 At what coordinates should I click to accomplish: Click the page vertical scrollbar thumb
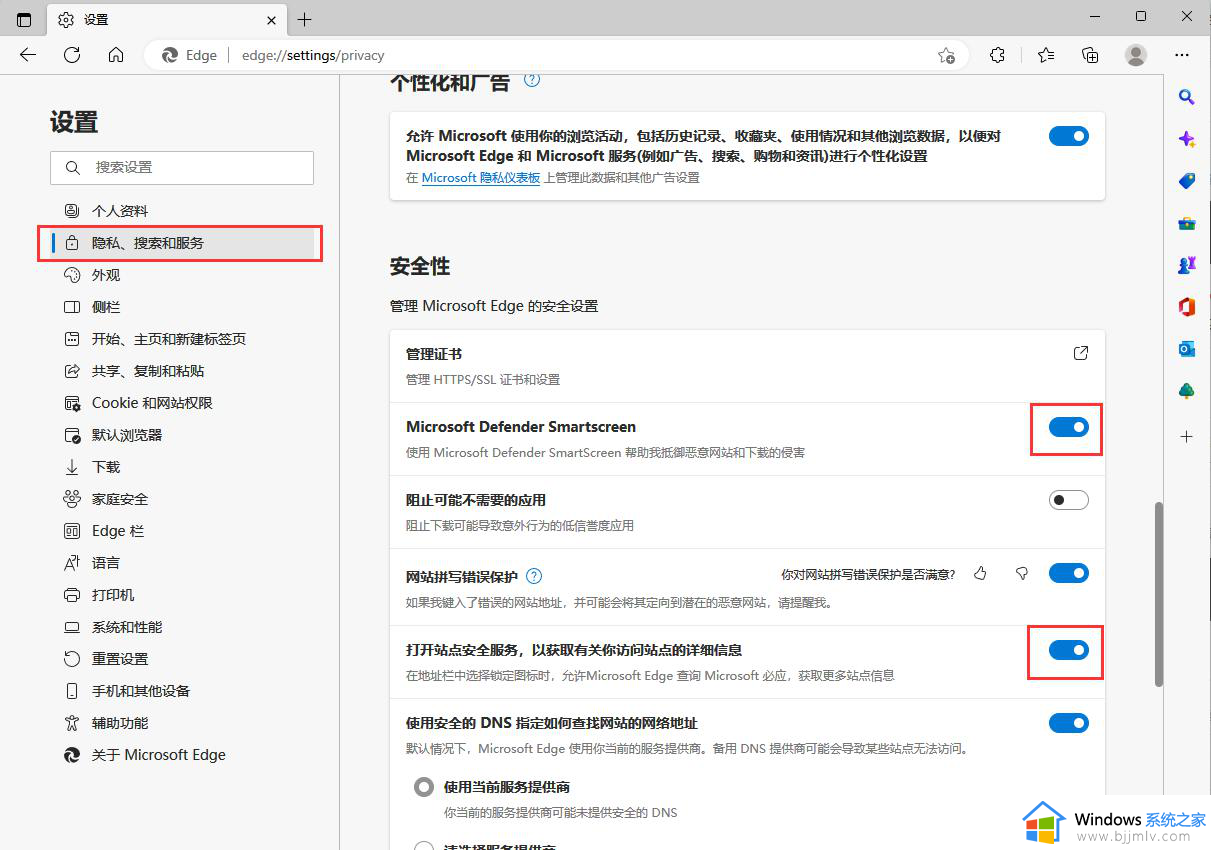(1159, 594)
